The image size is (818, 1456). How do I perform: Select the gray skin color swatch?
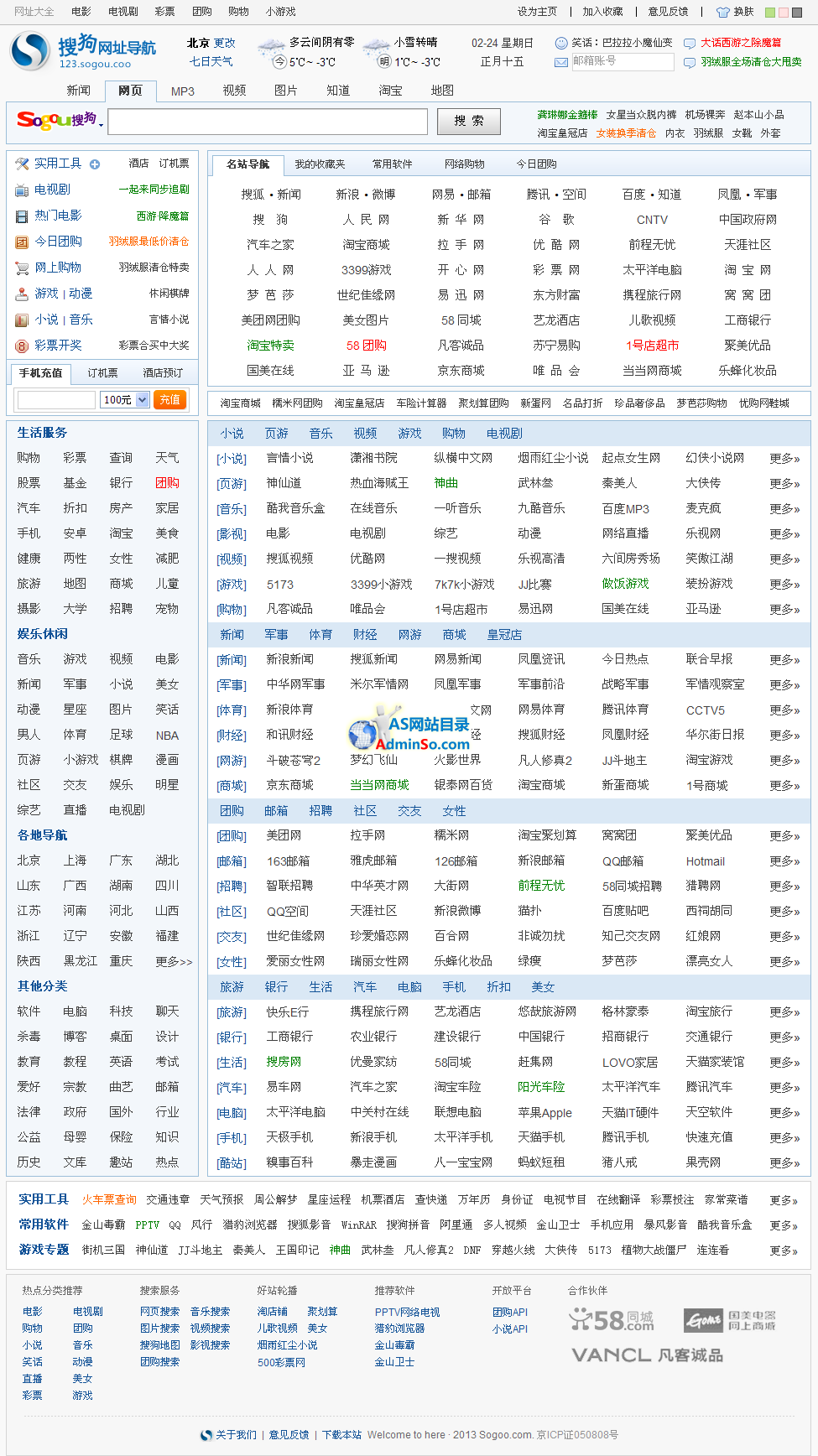click(796, 13)
